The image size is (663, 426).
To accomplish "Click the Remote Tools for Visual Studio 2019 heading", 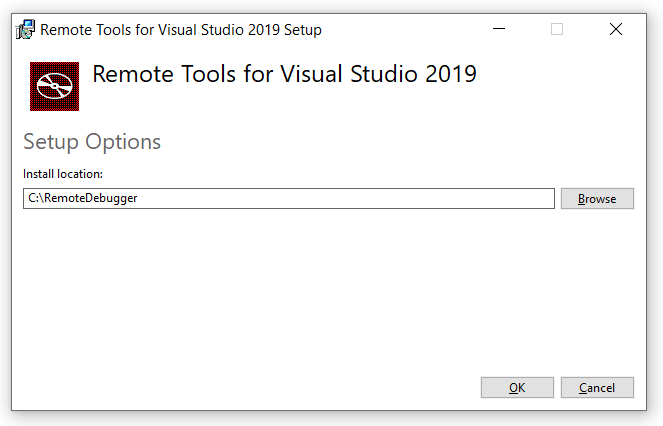I will [285, 74].
